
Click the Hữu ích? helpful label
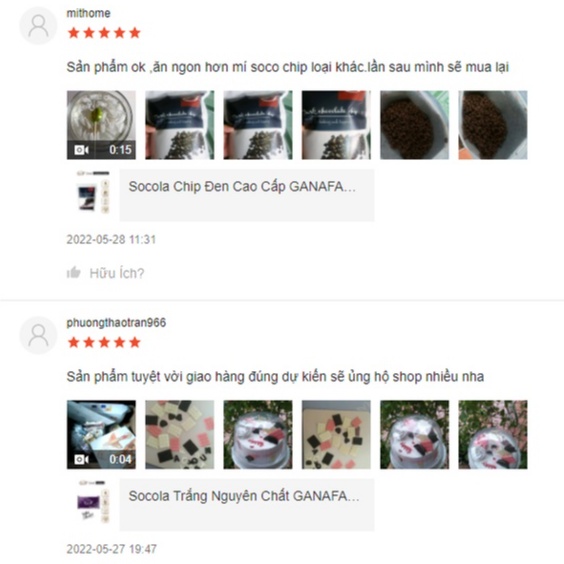click(x=117, y=273)
